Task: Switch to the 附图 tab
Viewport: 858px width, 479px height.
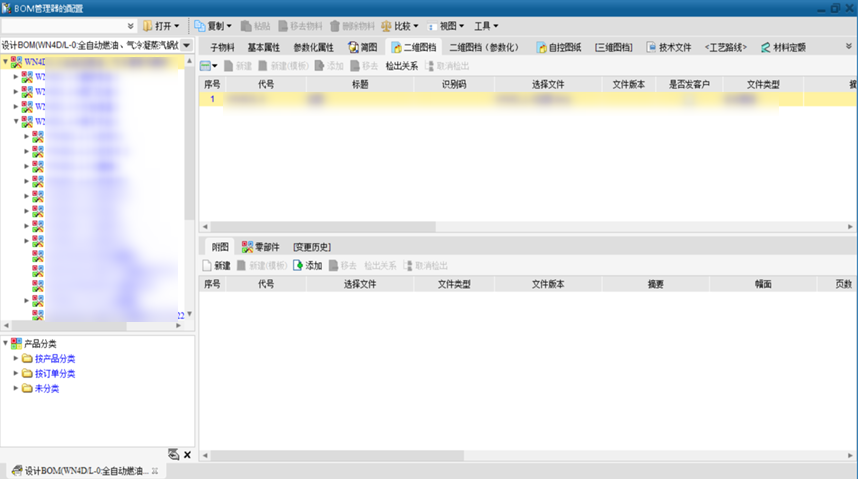Action: 220,247
